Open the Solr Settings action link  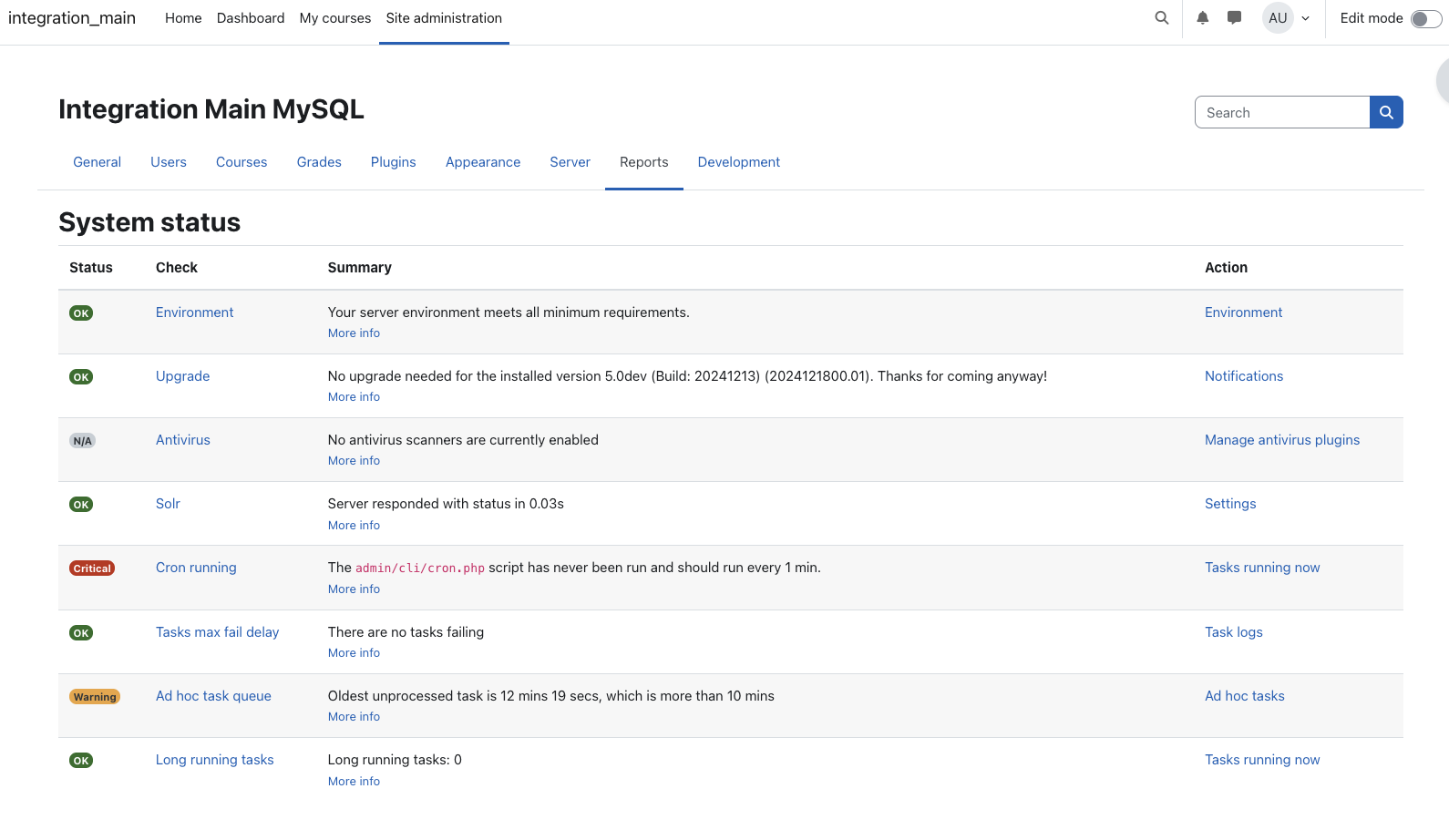1230,504
